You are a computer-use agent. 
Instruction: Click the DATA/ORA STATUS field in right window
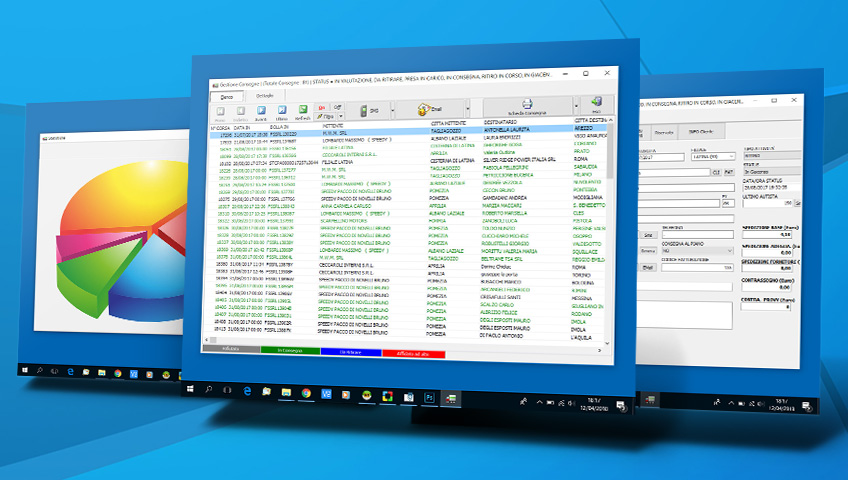772,187
